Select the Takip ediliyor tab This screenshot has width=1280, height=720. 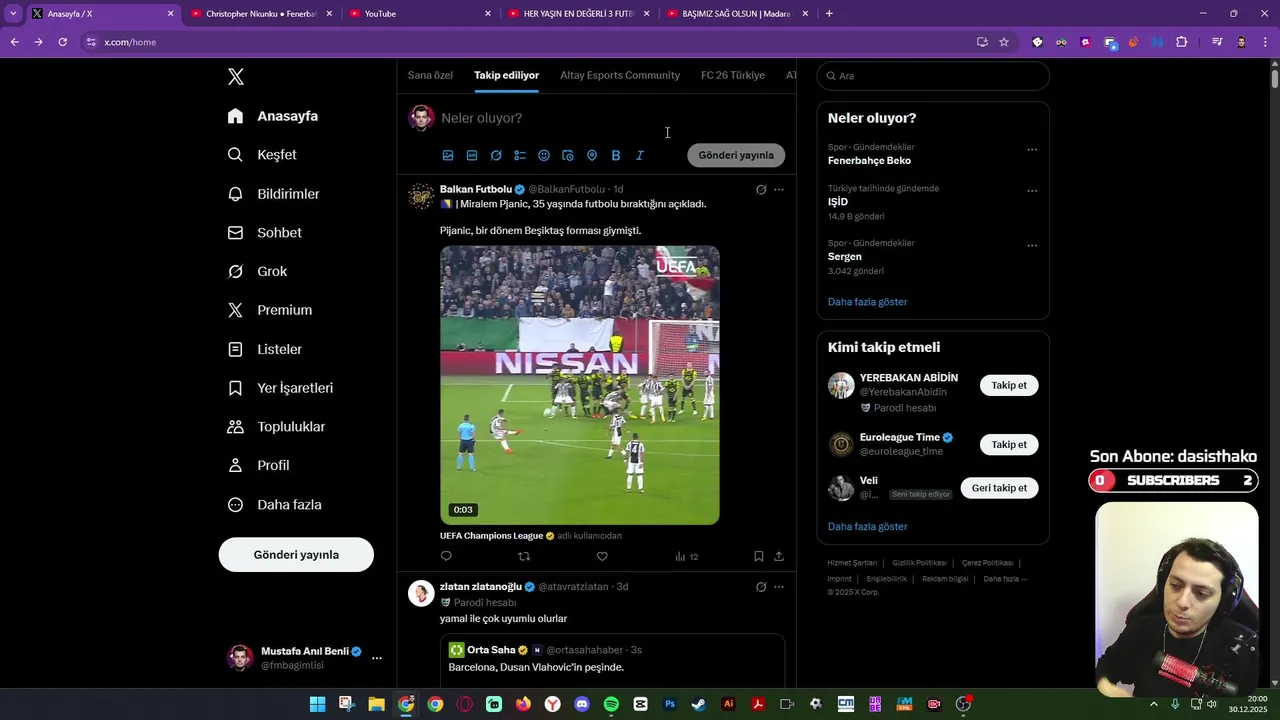506,75
